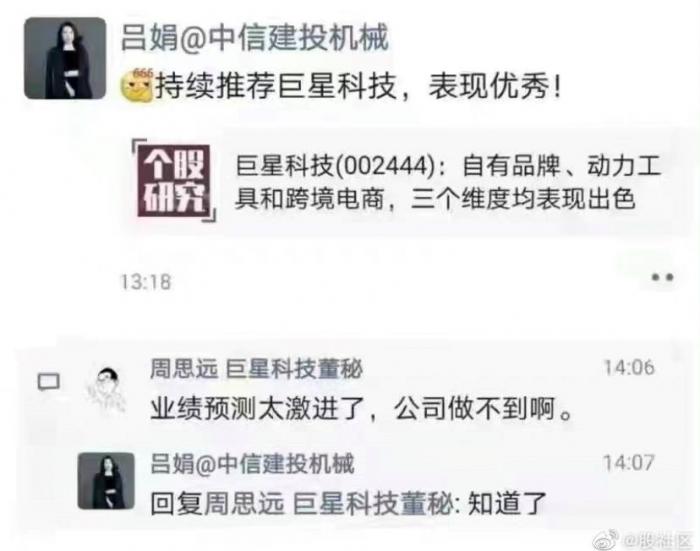Image resolution: width=700 pixels, height=551 pixels.
Task: Open the two-dot like and comment menu
Action: 662,277
